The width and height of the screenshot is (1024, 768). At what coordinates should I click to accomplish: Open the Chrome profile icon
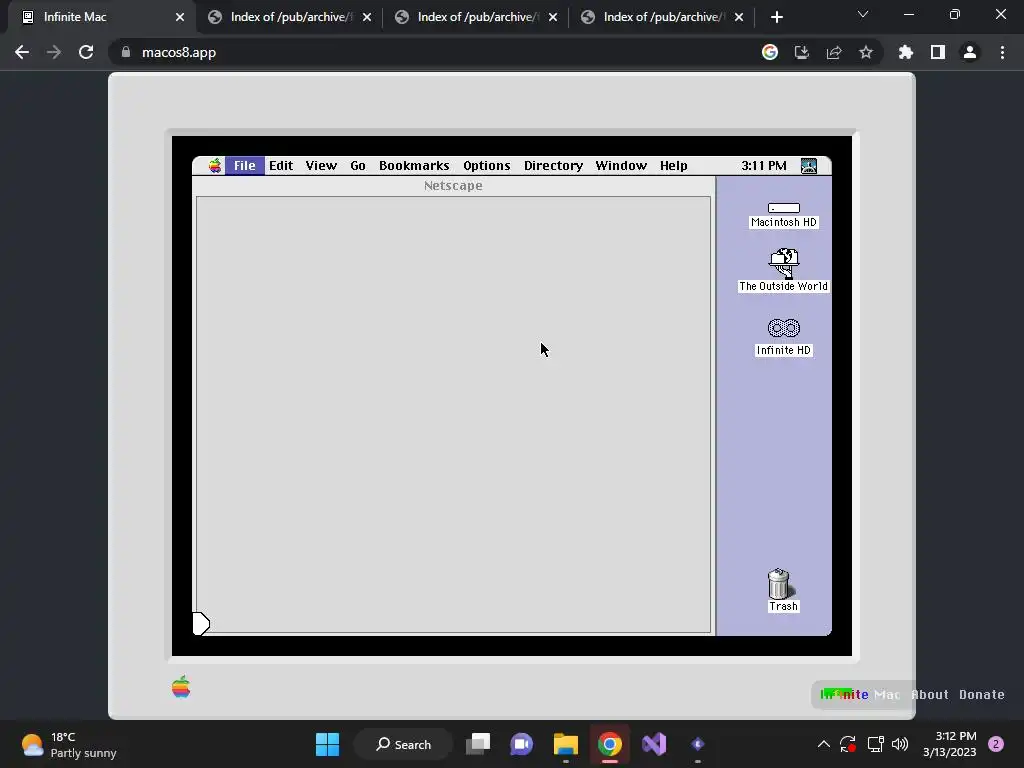tap(970, 52)
